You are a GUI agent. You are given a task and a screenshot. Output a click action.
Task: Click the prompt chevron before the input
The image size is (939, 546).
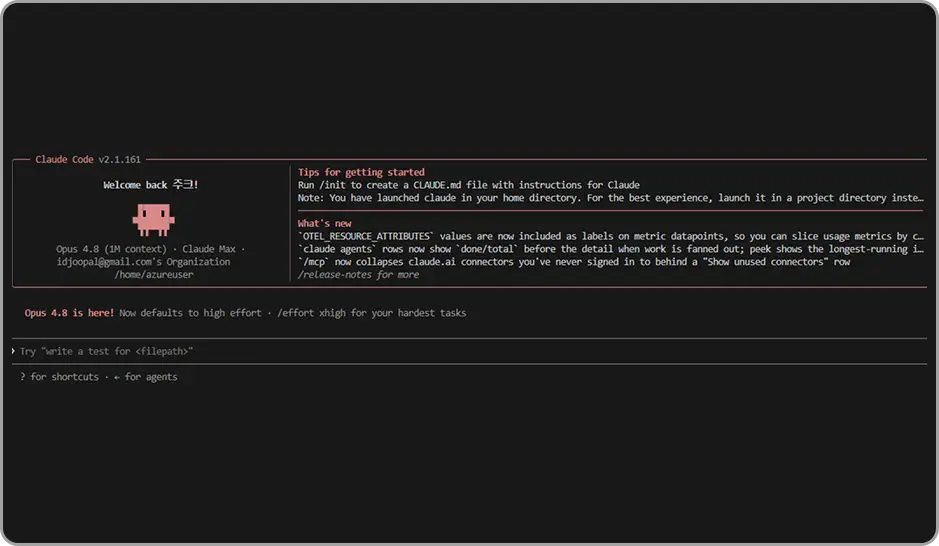(x=13, y=351)
